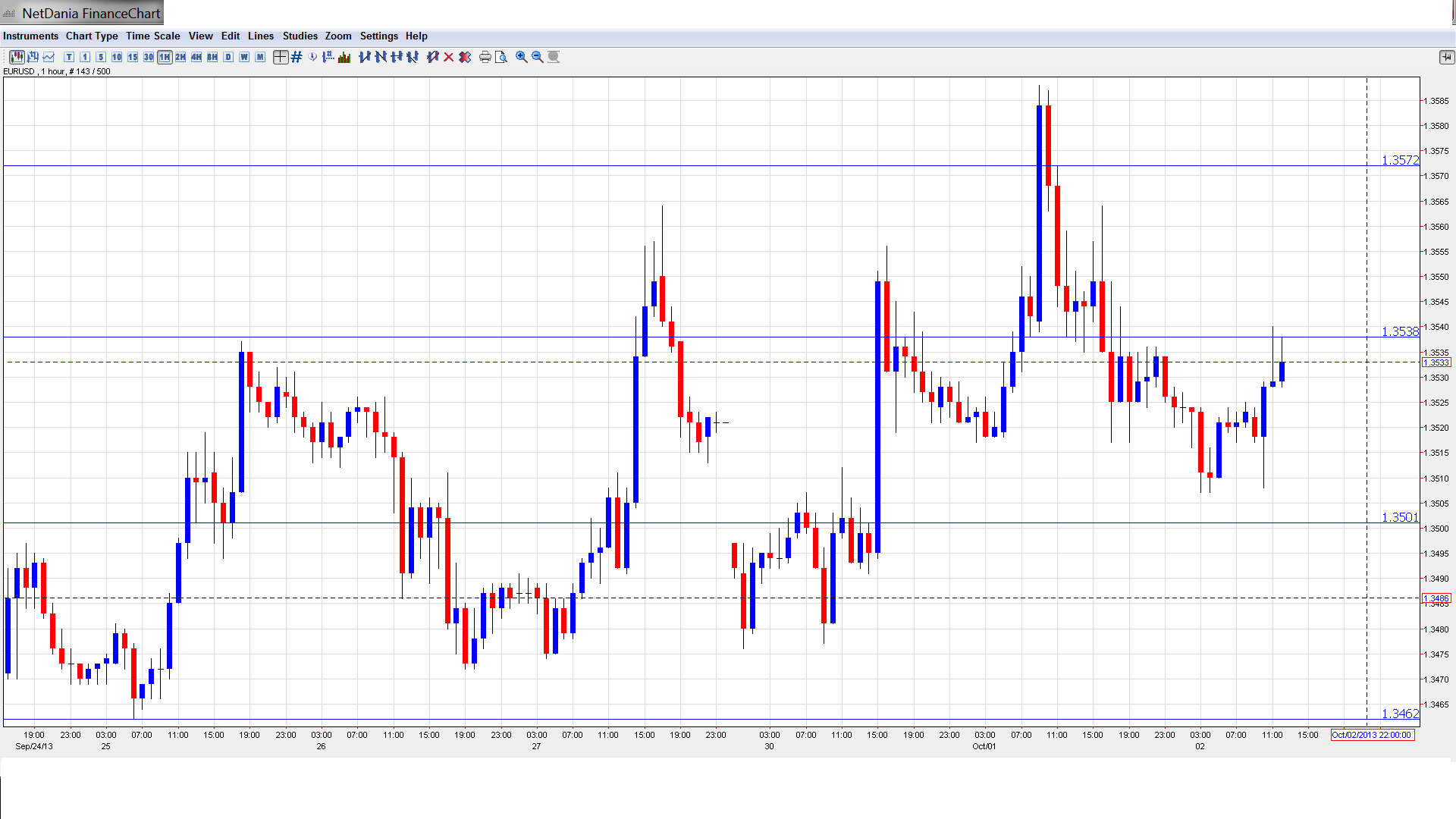Select candlestick chart type icon
The height and width of the screenshot is (819, 1456).
16,57
